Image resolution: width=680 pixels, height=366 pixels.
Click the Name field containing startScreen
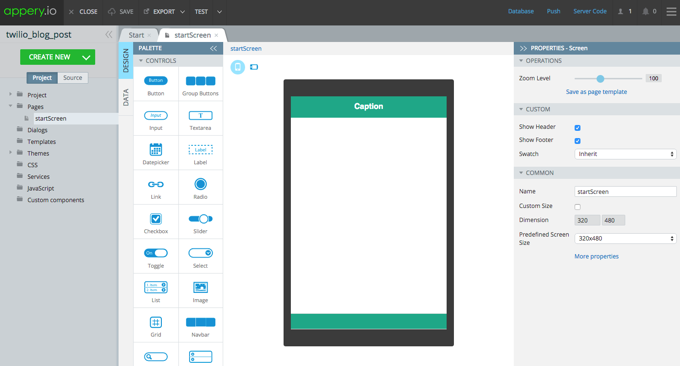tap(625, 192)
